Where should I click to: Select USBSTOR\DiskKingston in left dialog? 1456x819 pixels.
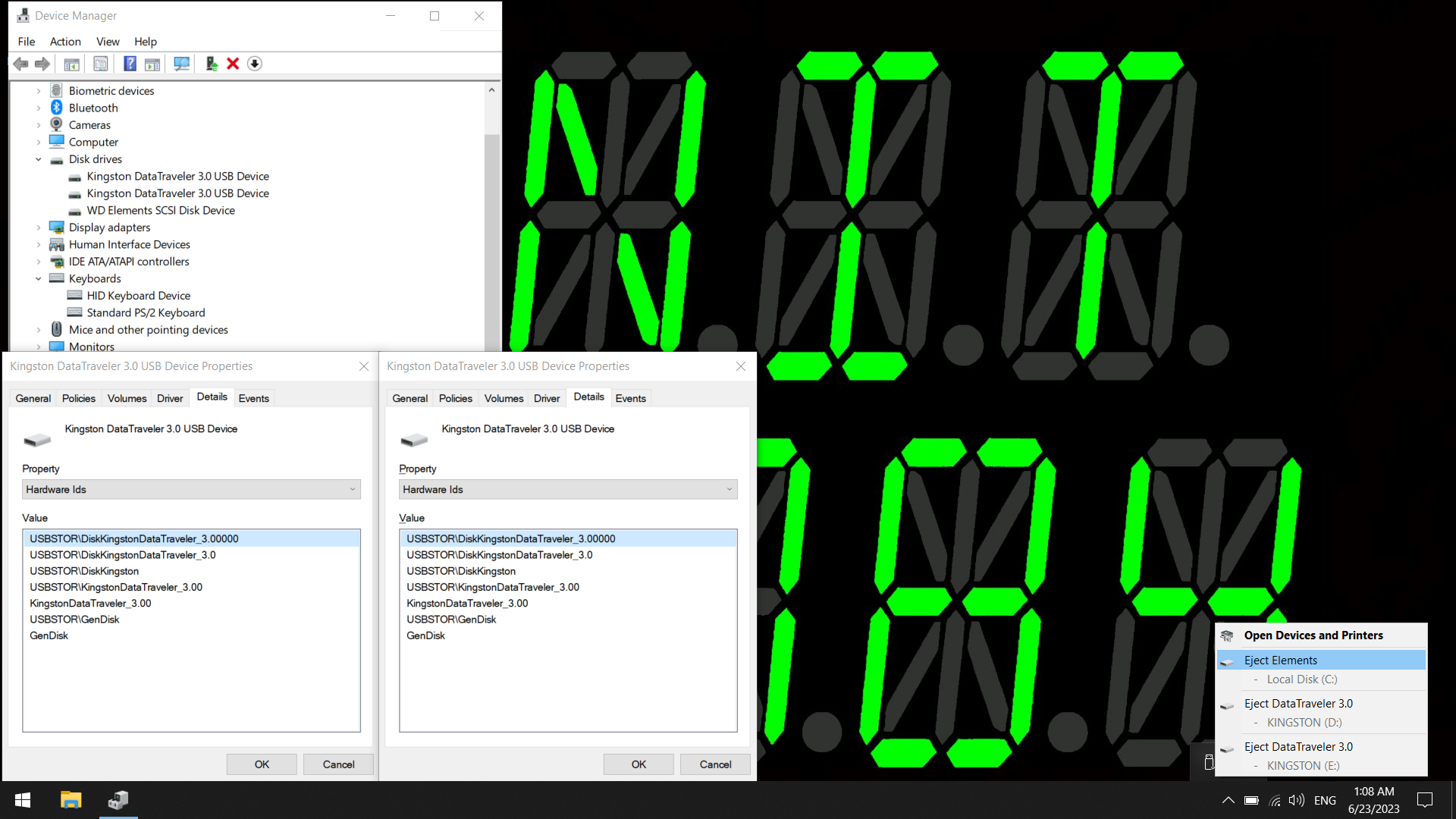pos(191,571)
